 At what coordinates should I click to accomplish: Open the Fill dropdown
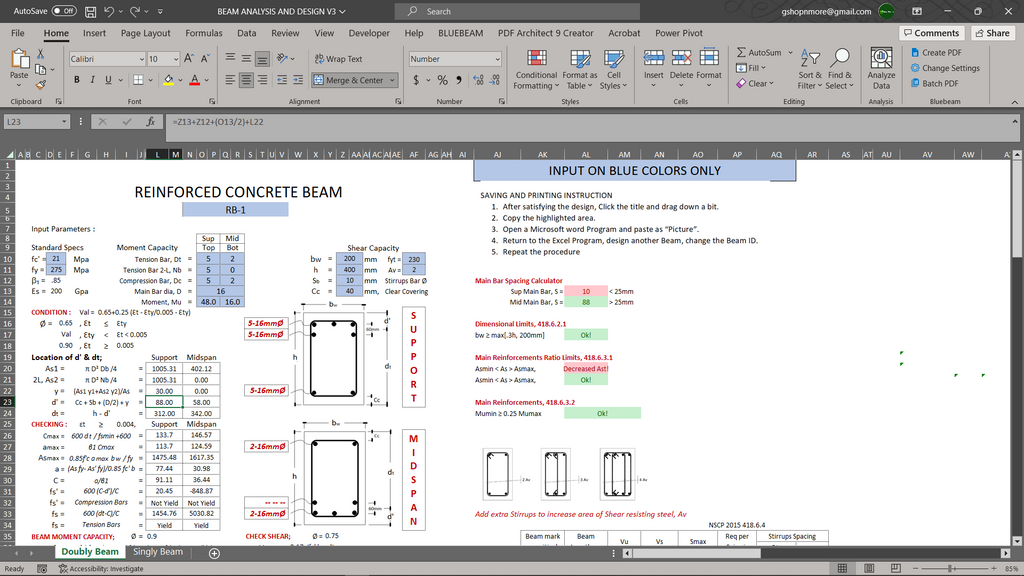point(751,68)
